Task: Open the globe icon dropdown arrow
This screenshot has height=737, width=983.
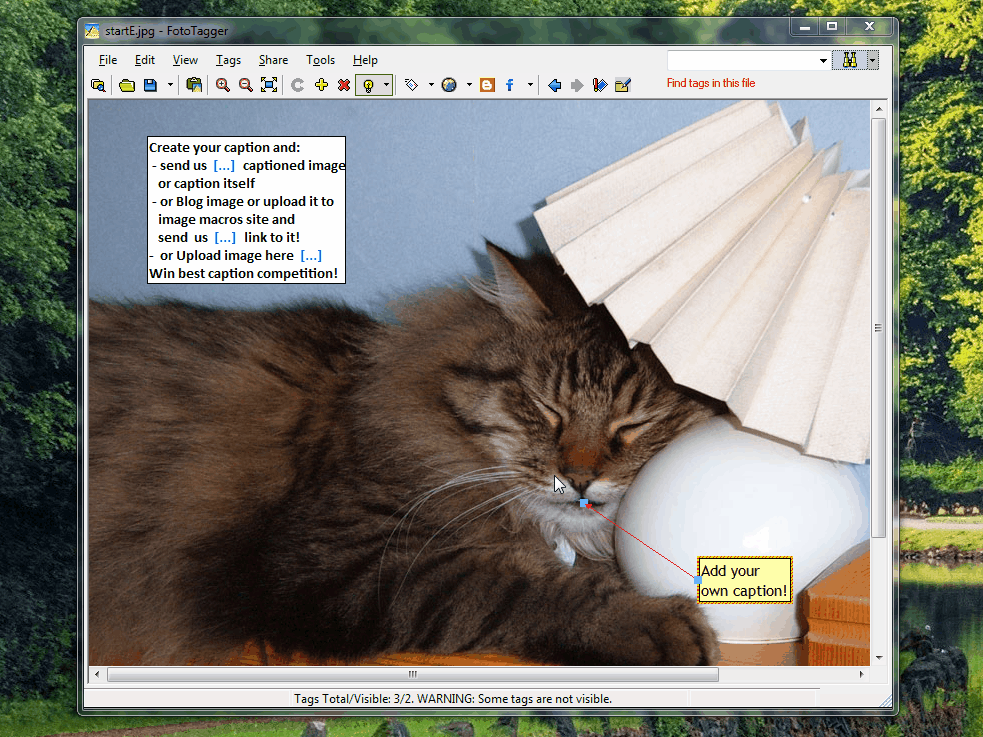Action: [469, 85]
